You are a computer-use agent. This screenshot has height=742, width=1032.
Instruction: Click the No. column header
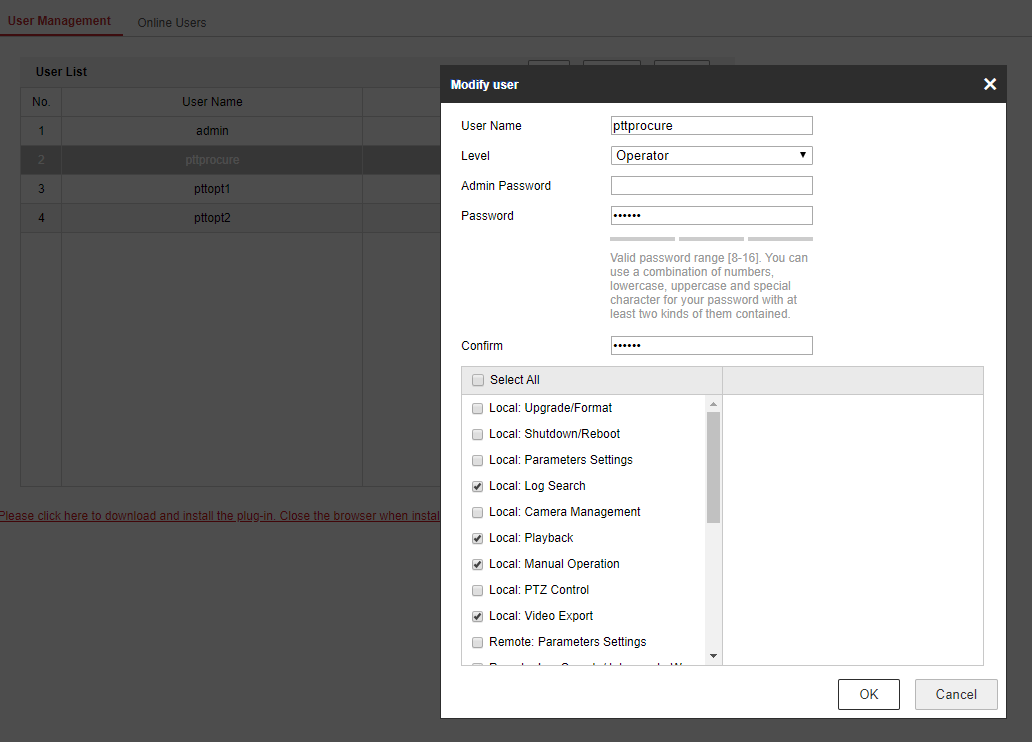41,102
